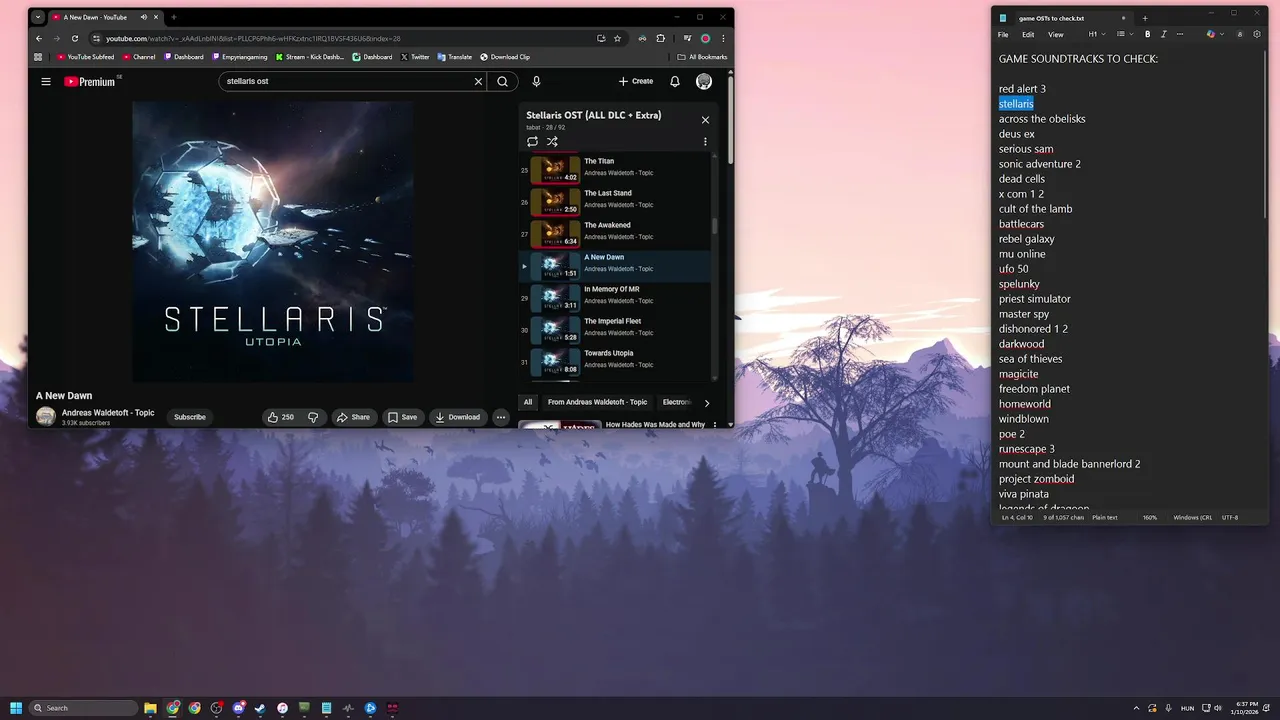Open the Copilot dropdown in Notepad

(1215, 34)
